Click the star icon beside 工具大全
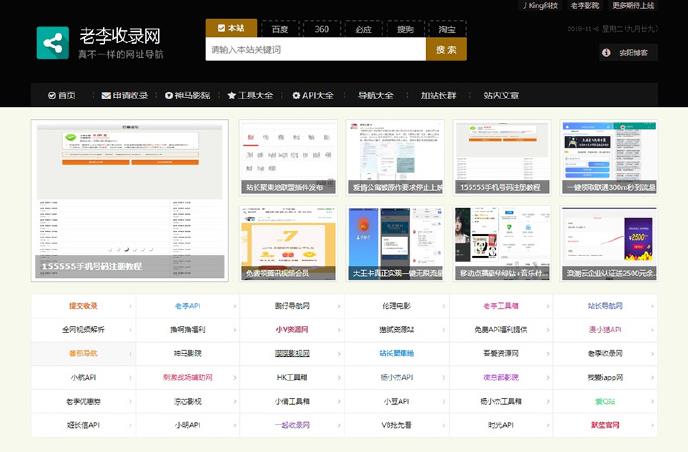Image resolution: width=688 pixels, height=452 pixels. tap(232, 95)
